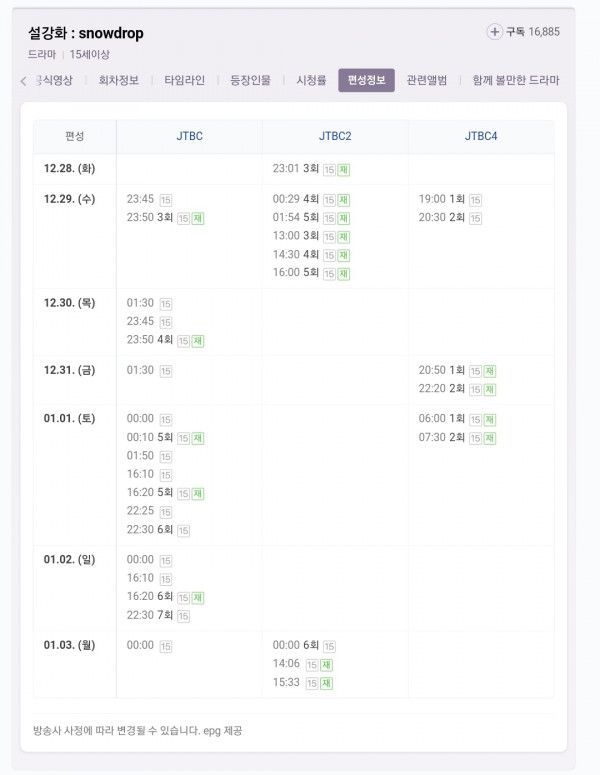Click the JTBC column header

[x=189, y=137]
